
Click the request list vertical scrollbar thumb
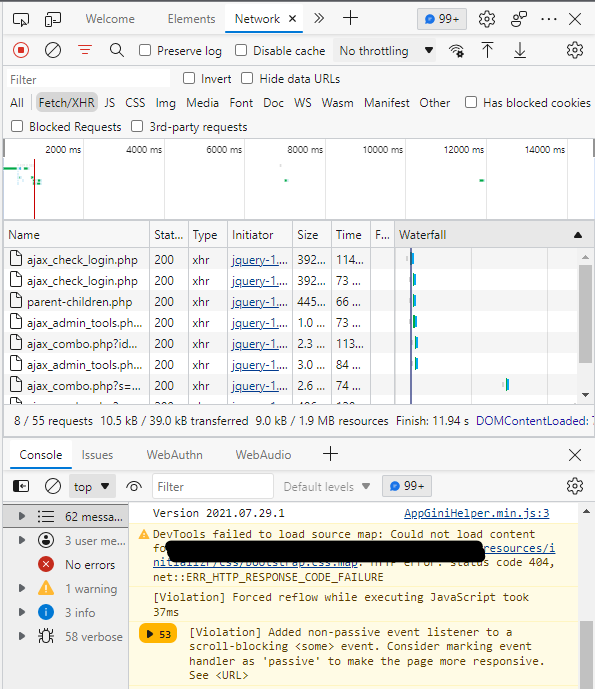585,314
